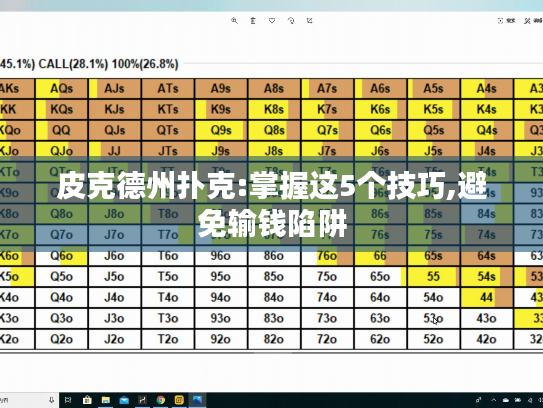Screen dimensions: 543x408
Task: Click the AJs hand cell
Action: [115, 89]
